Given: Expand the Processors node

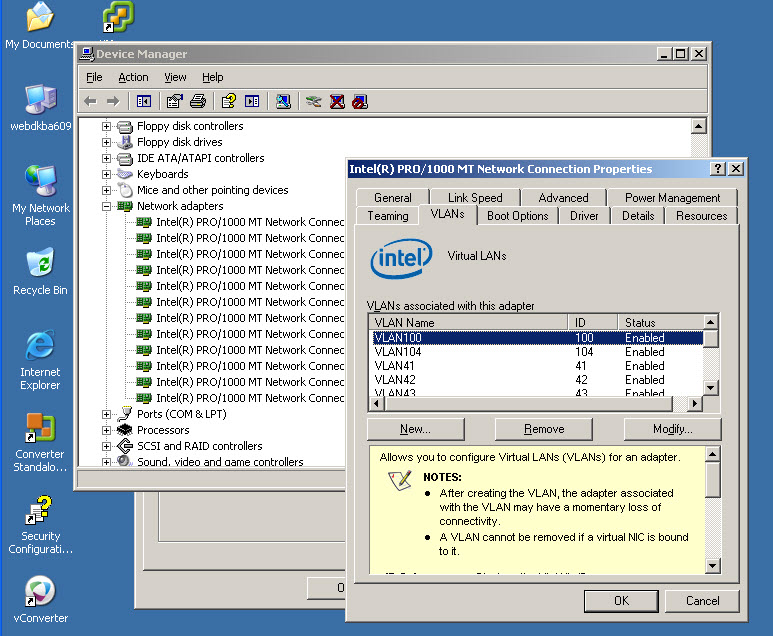Looking at the screenshot, I should pos(106,430).
